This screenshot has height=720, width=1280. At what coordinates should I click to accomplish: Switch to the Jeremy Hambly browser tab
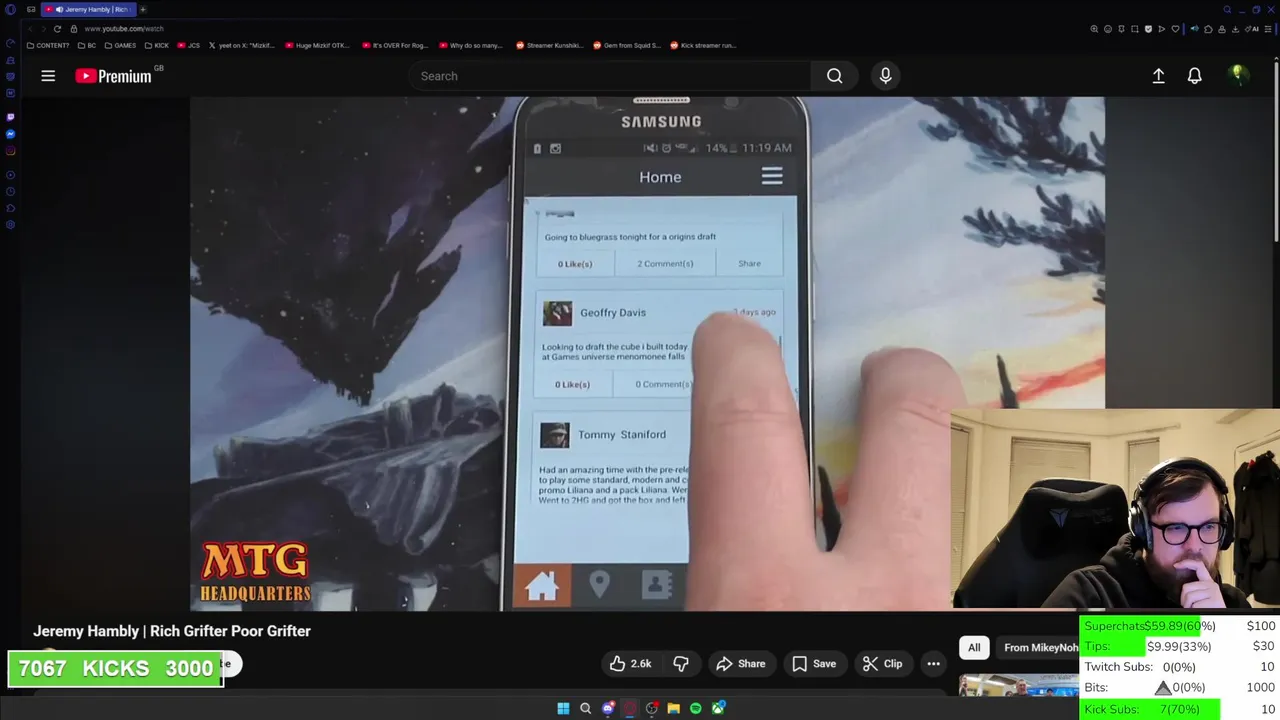tap(88, 10)
